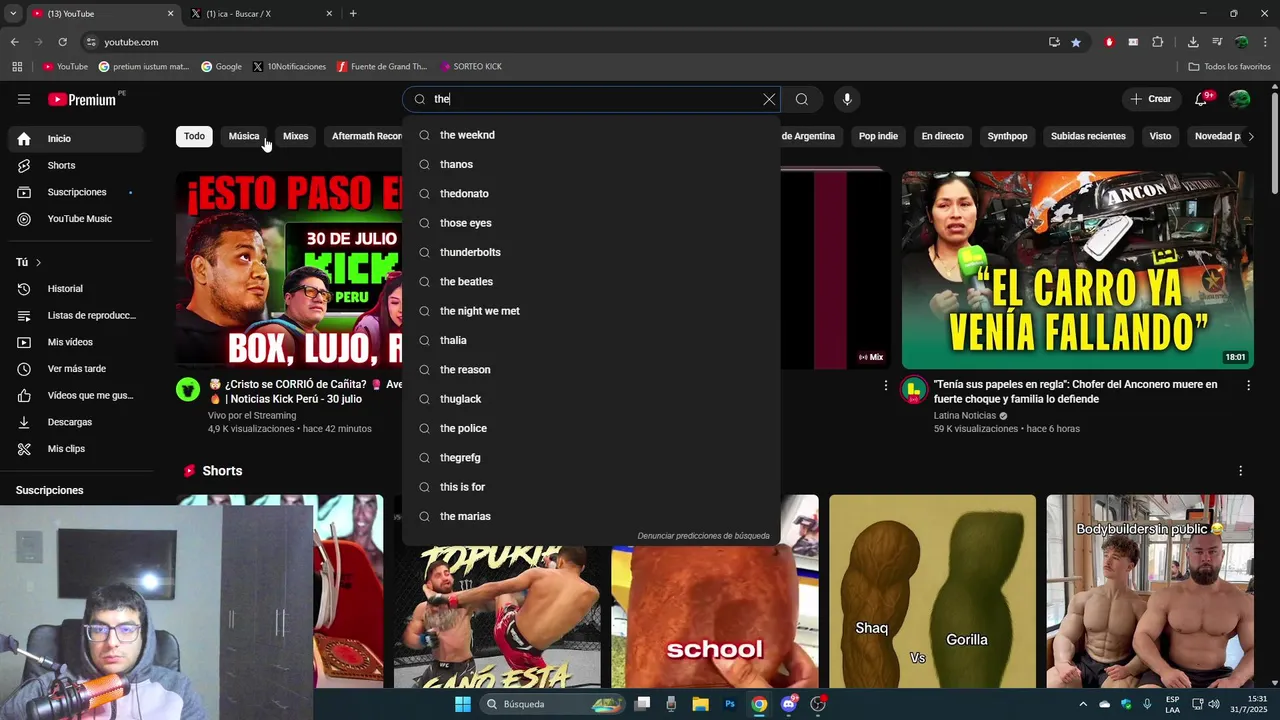Choose suggestion 'the night we met'

pos(591,311)
